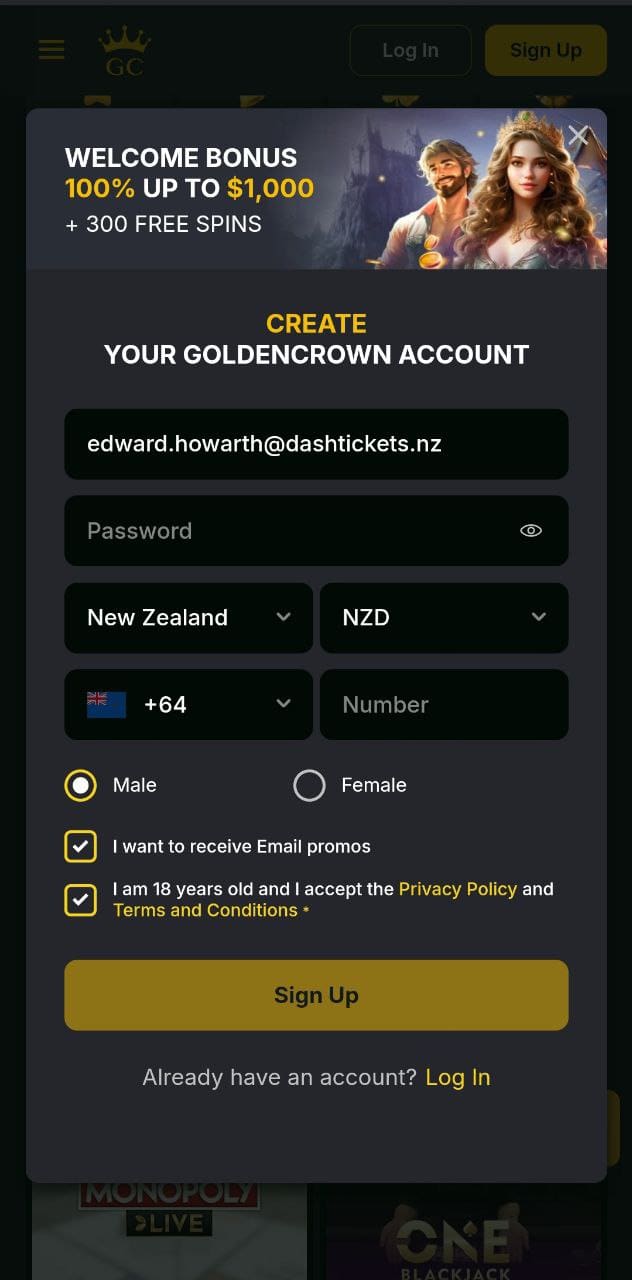Screen dimensions: 632x1280
Task: Uncheck 'I want to receive Email promos'
Action: tap(80, 846)
